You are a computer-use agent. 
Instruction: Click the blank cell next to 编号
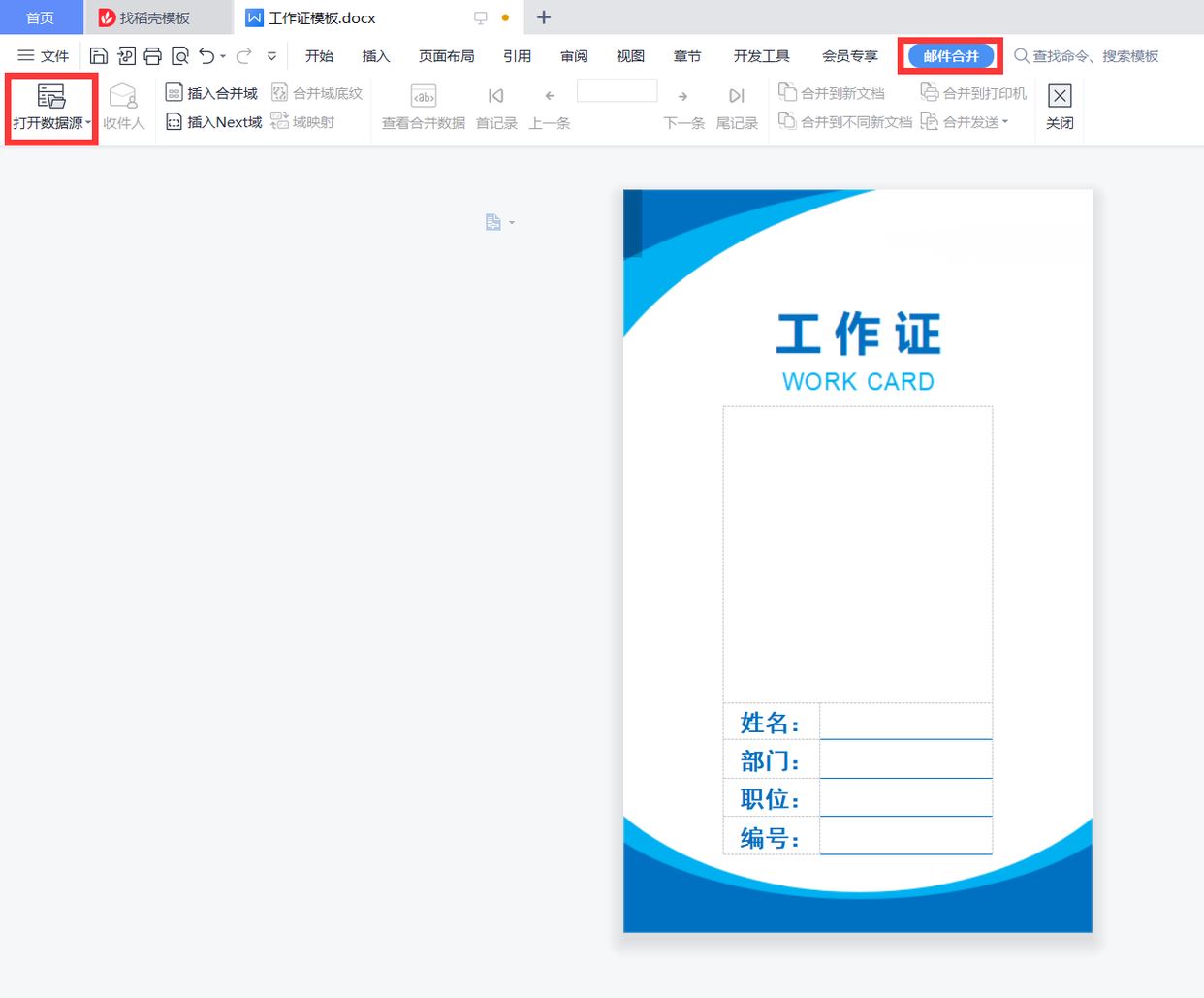tap(905, 836)
